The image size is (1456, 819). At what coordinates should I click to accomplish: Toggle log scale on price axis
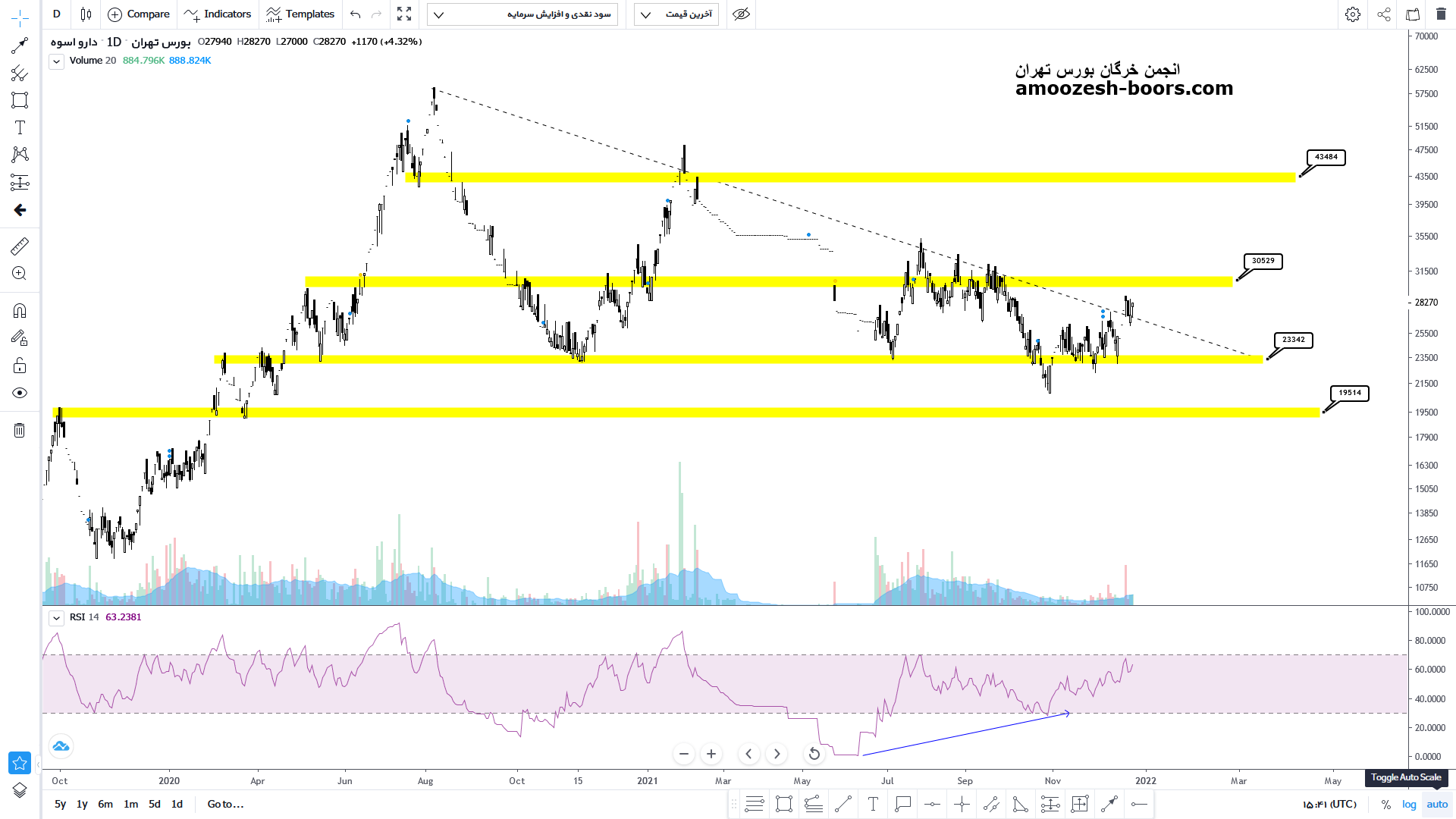coord(1409,805)
